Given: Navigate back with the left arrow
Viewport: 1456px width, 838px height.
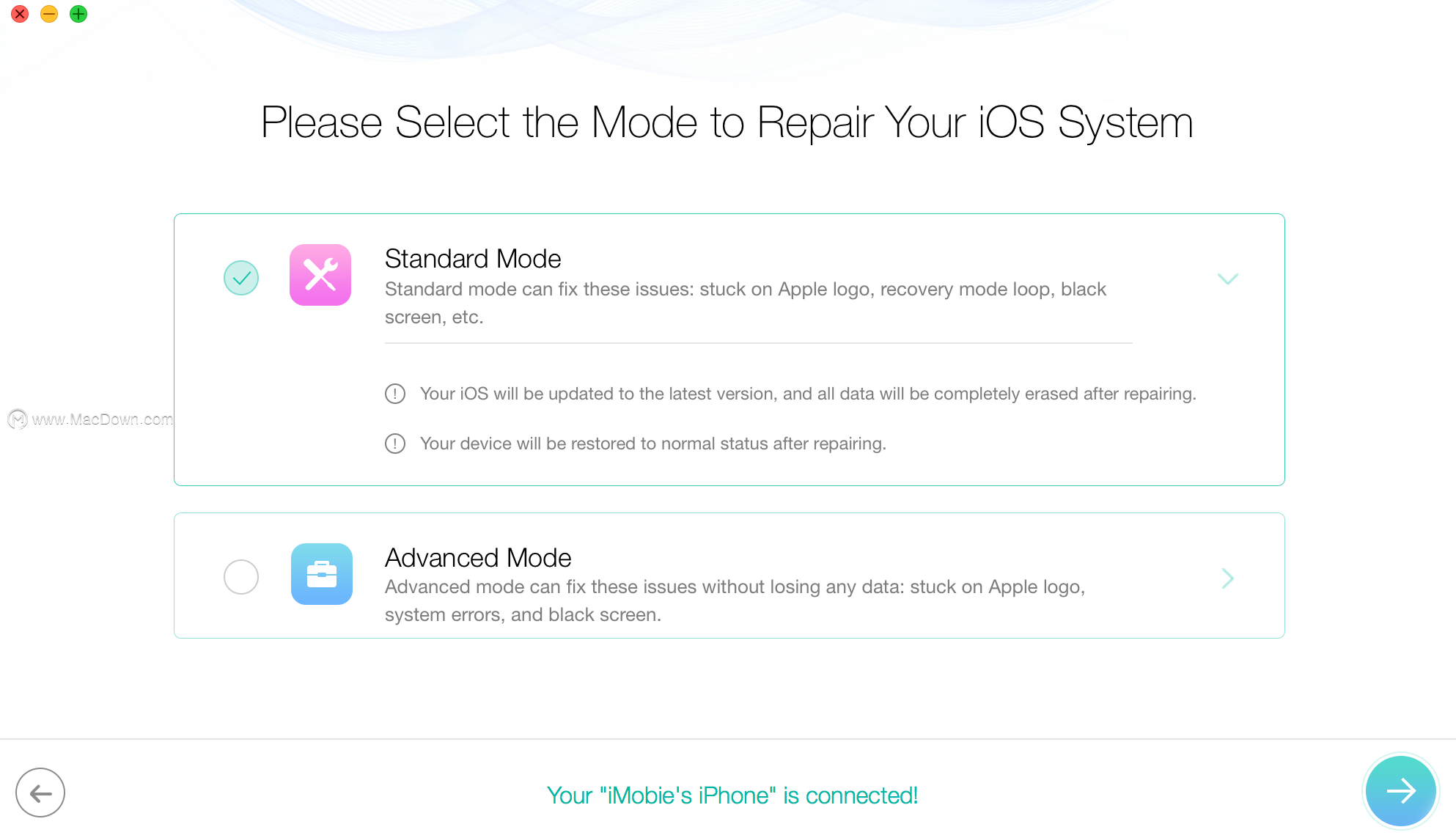Looking at the screenshot, I should tap(40, 792).
